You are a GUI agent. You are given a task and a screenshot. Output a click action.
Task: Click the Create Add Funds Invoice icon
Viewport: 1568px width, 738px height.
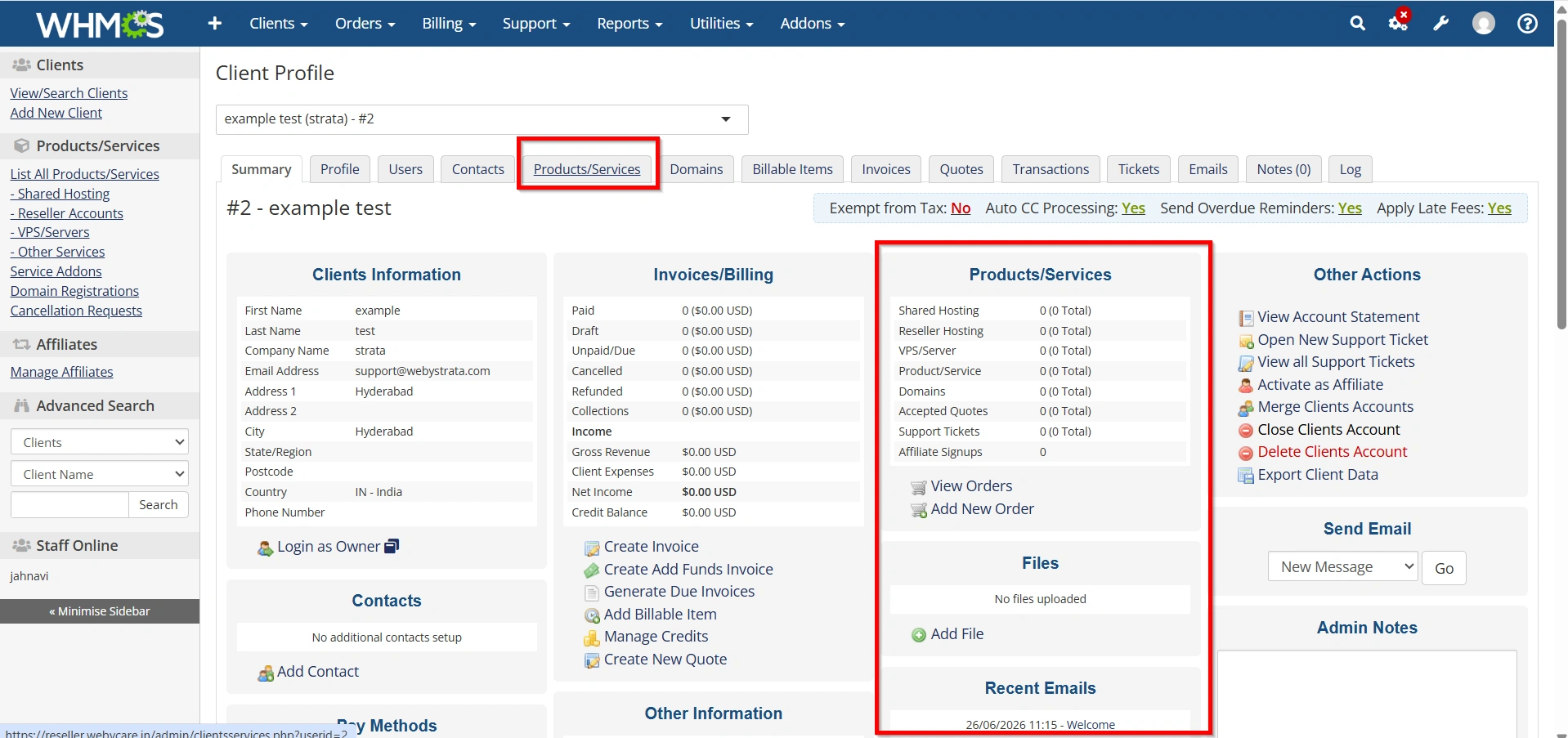tap(592, 570)
